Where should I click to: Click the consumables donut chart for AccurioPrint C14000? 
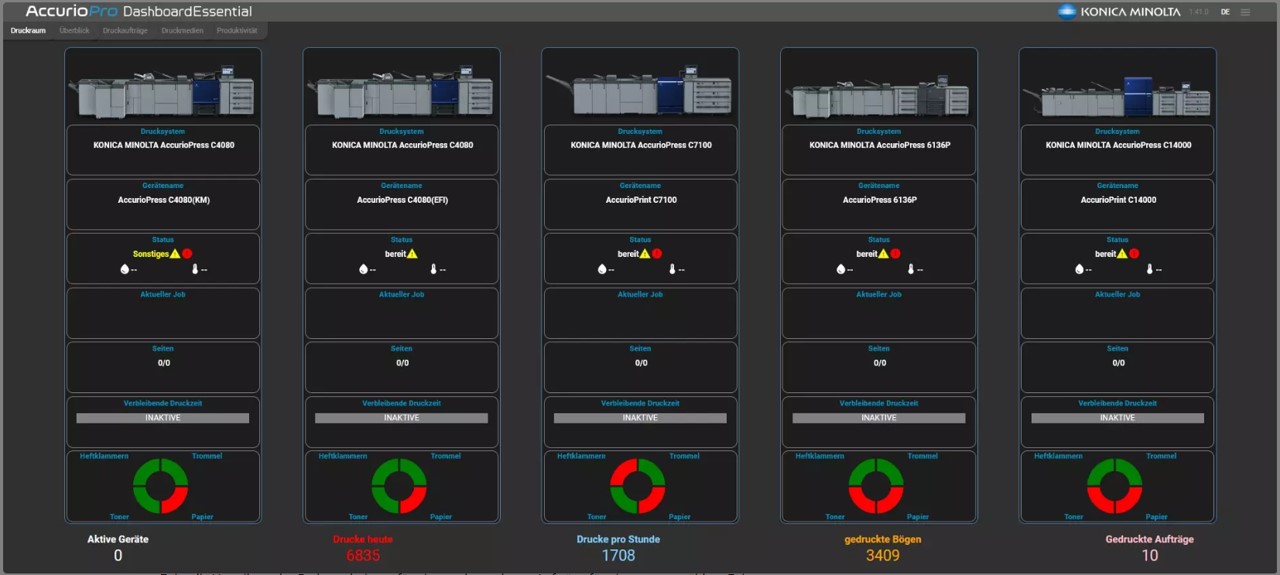[x=1115, y=486]
